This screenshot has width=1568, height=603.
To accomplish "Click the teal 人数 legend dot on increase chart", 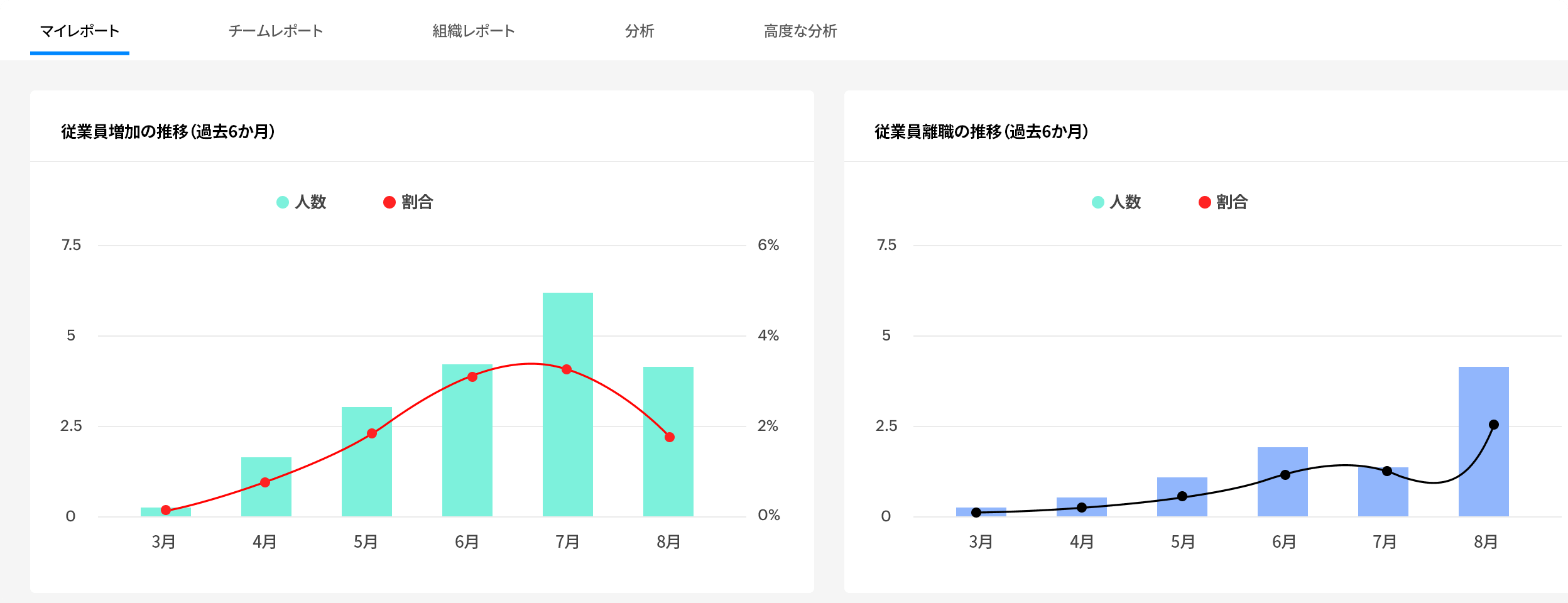I will [x=282, y=202].
